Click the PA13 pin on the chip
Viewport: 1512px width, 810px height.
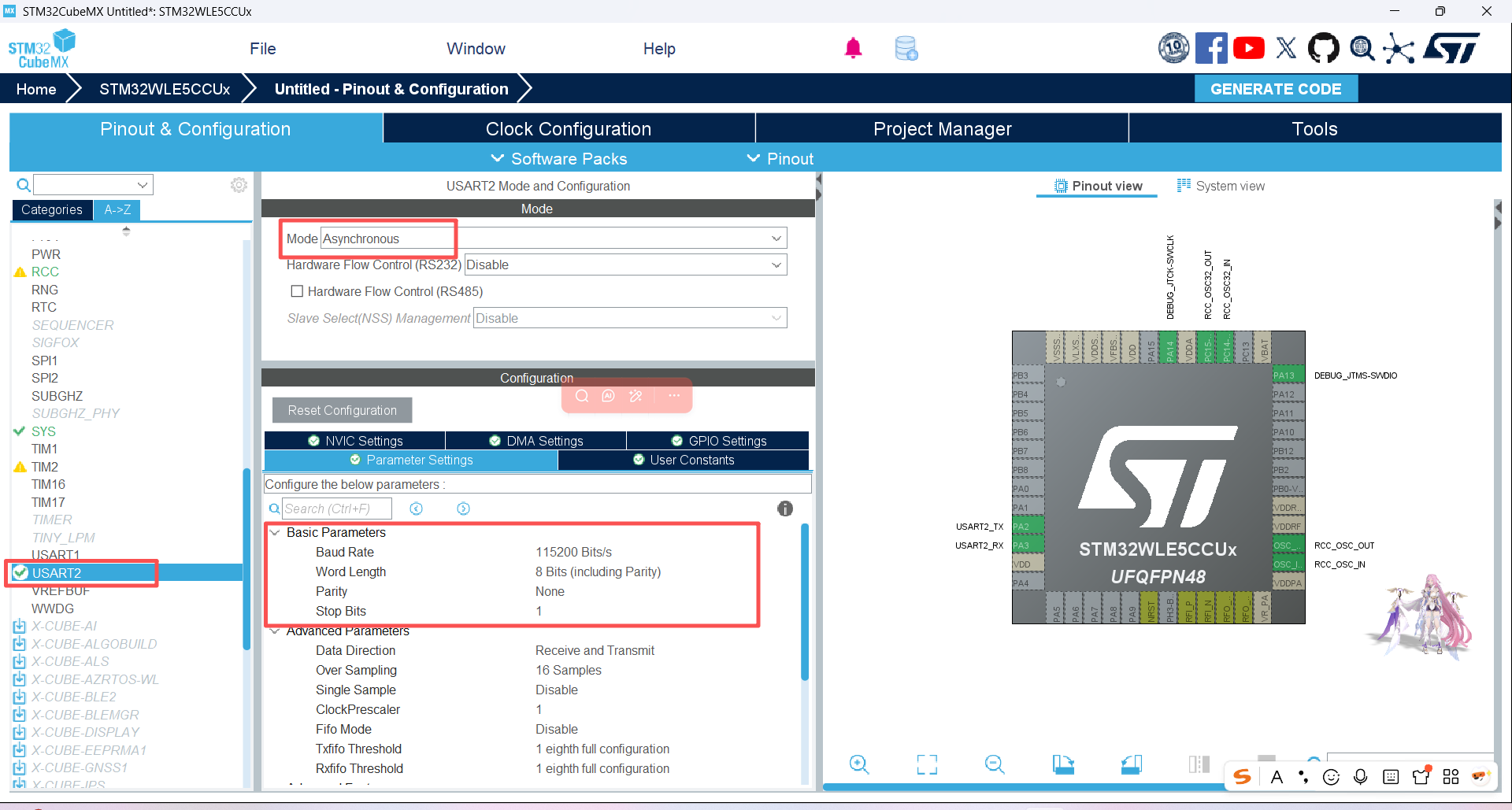click(1288, 375)
